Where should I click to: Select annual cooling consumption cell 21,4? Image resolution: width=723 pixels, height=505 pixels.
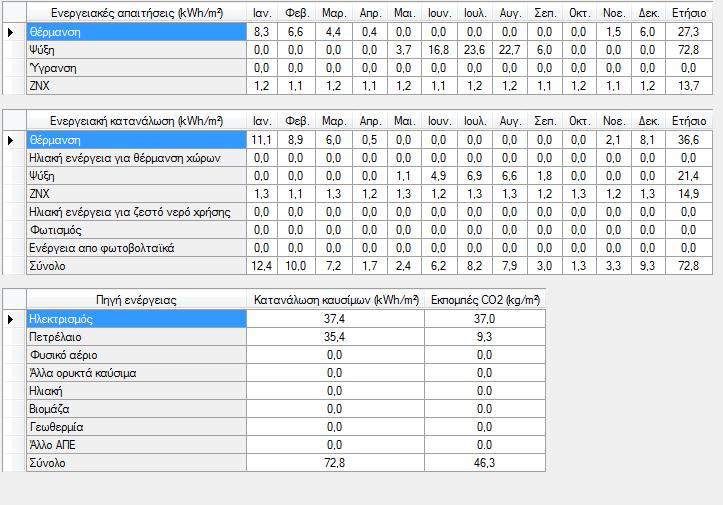pyautogui.click(x=689, y=176)
